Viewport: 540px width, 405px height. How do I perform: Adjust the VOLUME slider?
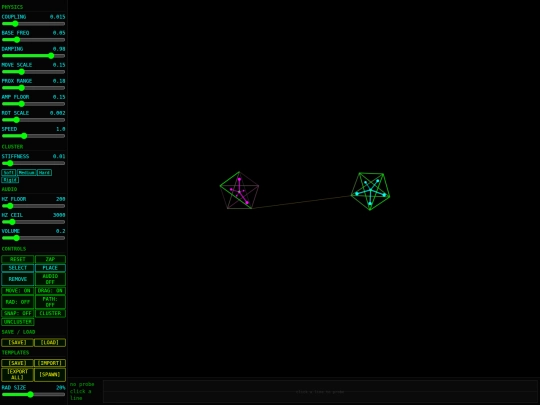point(33,238)
